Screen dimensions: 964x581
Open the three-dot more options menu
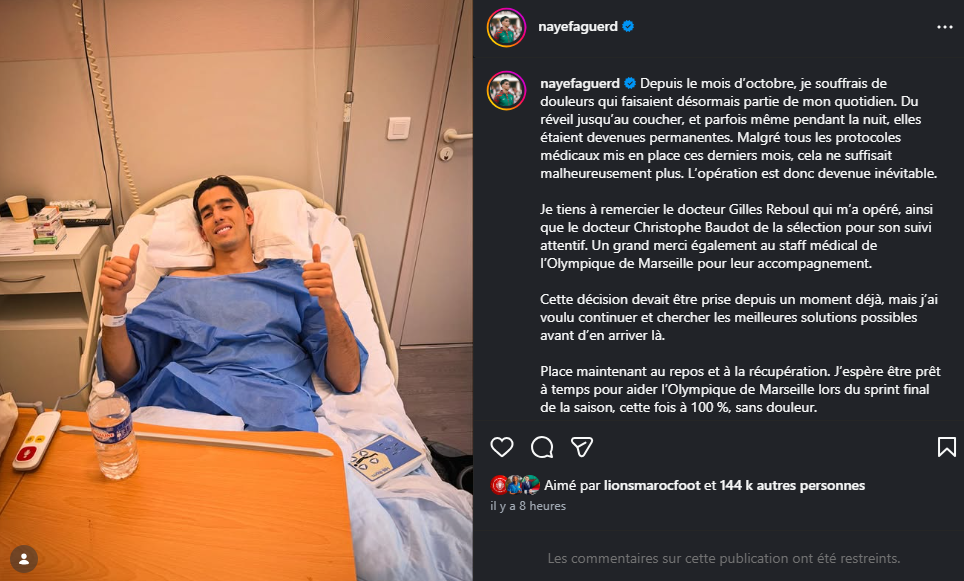944,28
